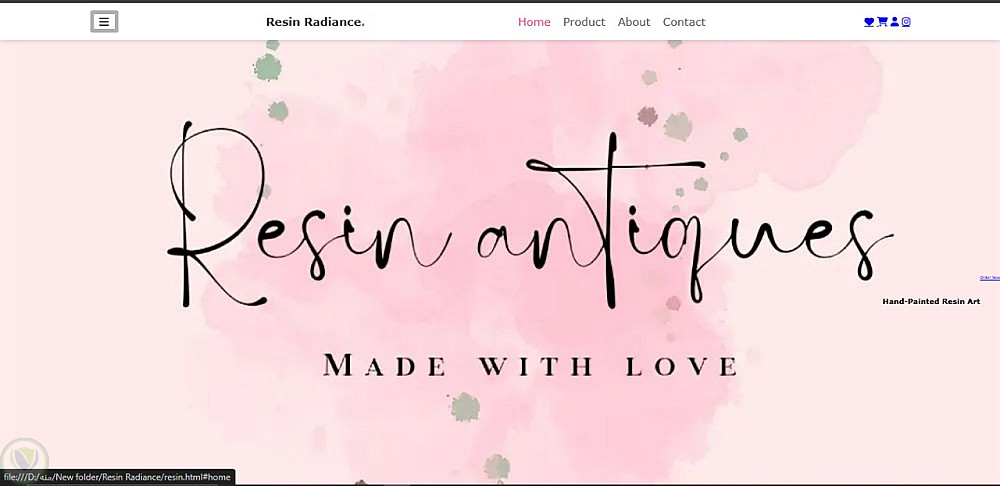Viewport: 1000px width, 486px height.
Task: Click the user account icon
Action: [894, 22]
